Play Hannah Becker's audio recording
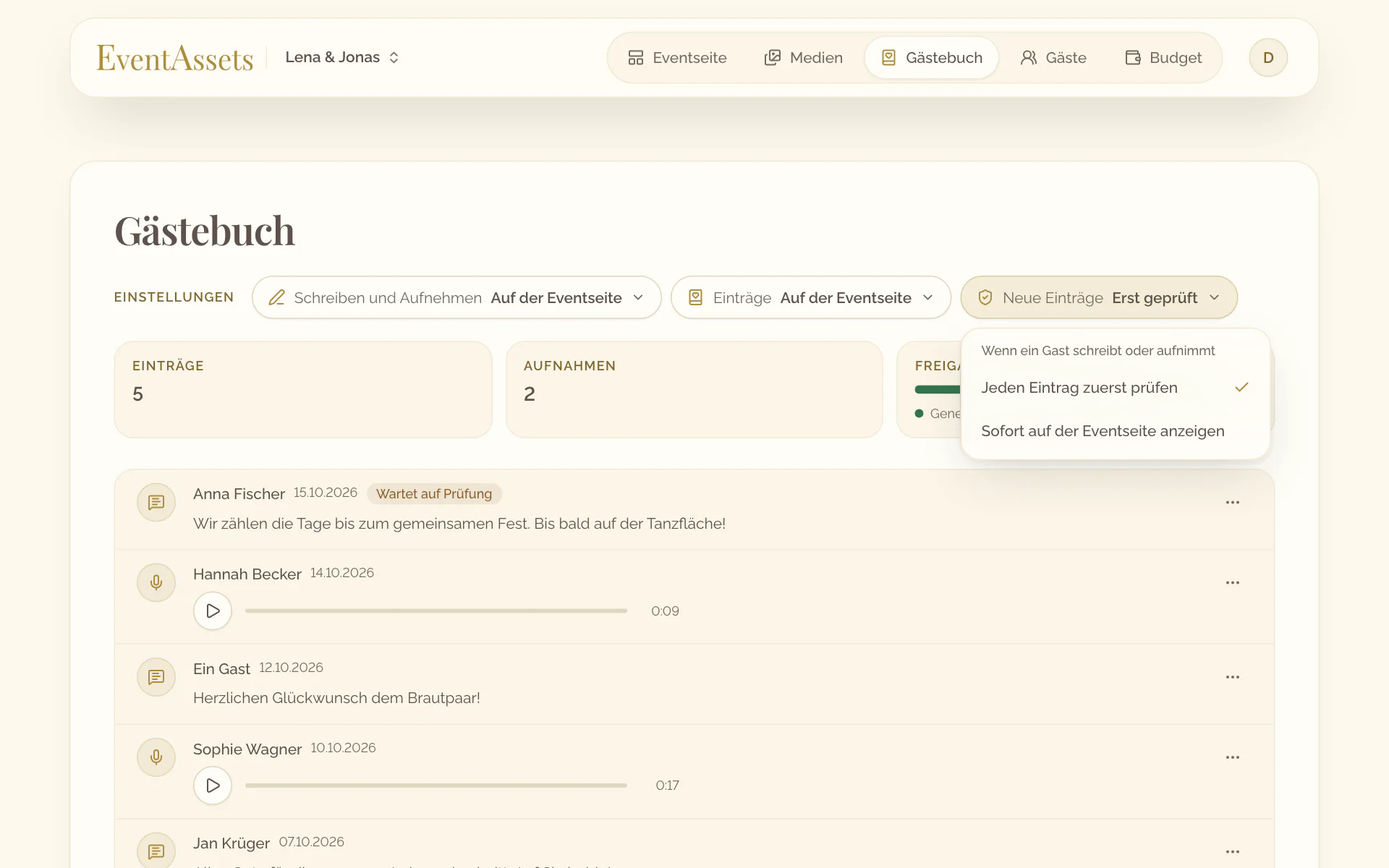The height and width of the screenshot is (868, 1389). pos(213,611)
